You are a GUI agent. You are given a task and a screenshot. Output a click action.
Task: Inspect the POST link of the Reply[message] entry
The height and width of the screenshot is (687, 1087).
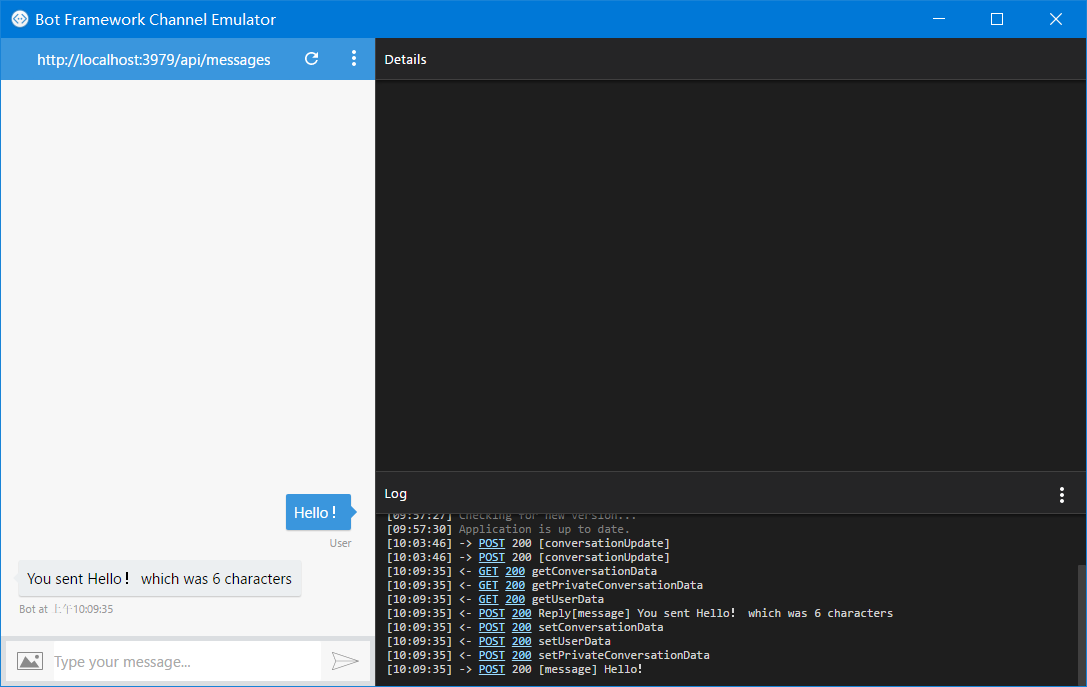tap(491, 613)
